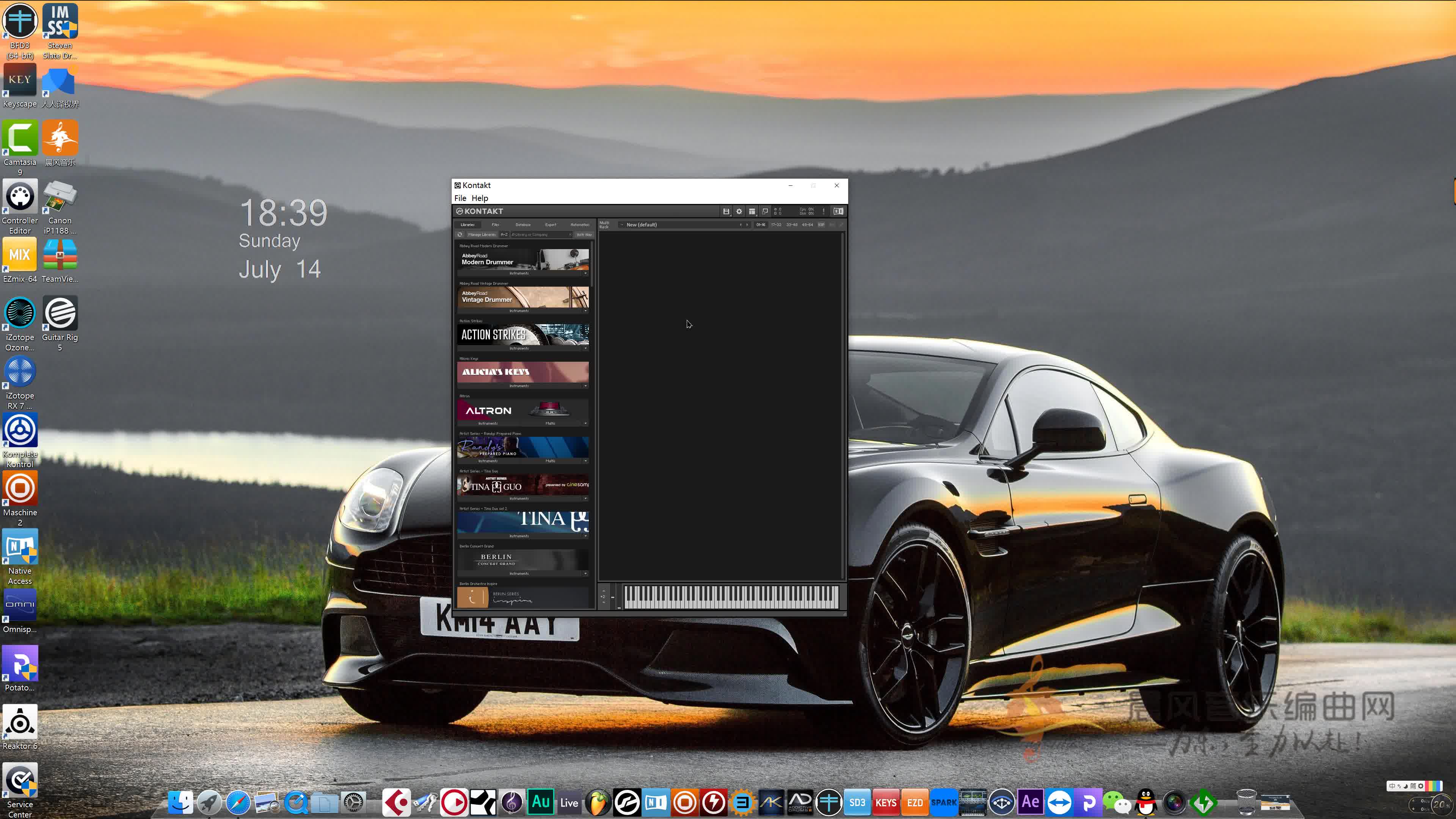Viewport: 1456px width, 819px height.
Task: Toggle the KSP multi script editor
Action: pyautogui.click(x=821, y=225)
